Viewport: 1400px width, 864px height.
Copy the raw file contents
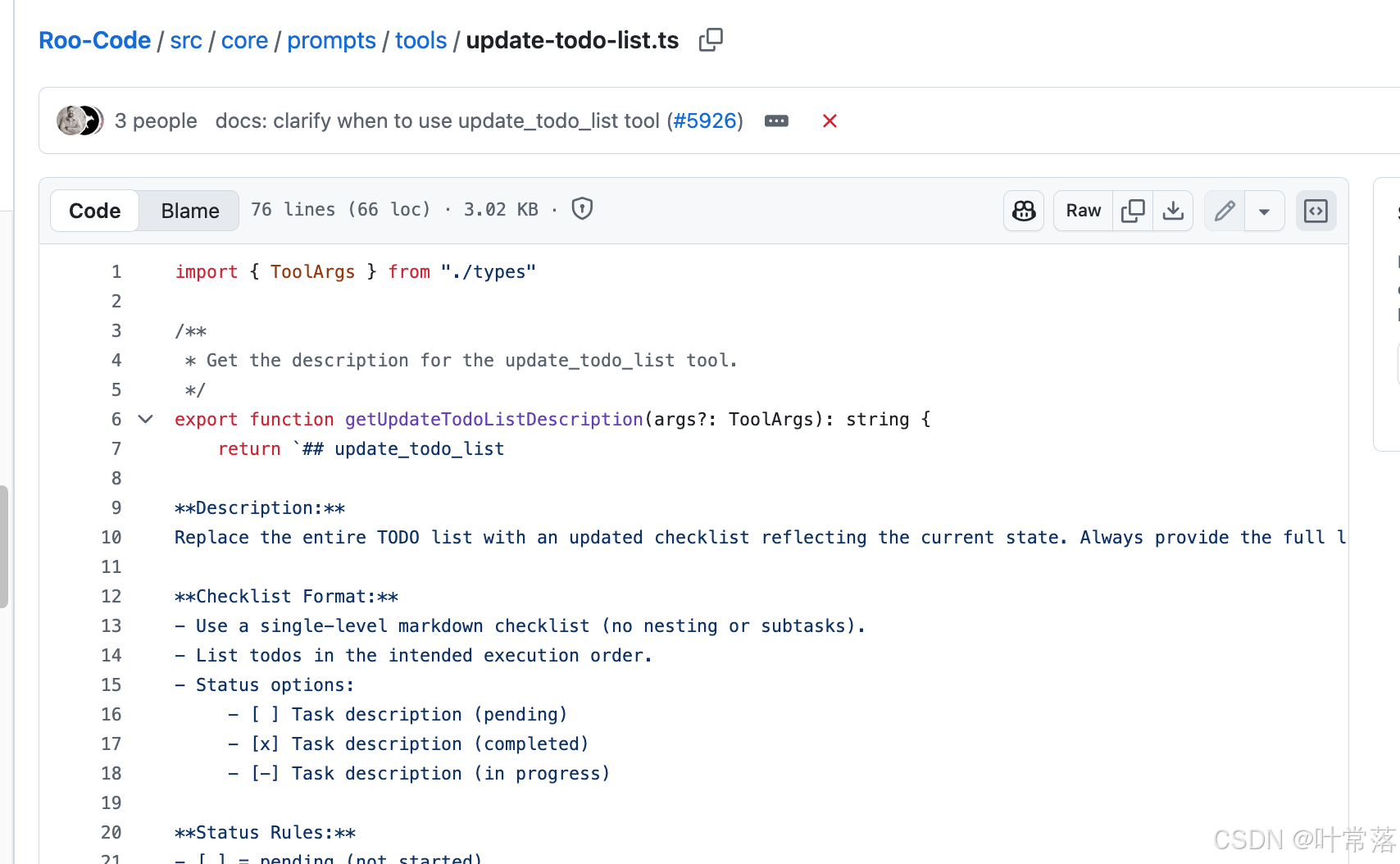1133,211
